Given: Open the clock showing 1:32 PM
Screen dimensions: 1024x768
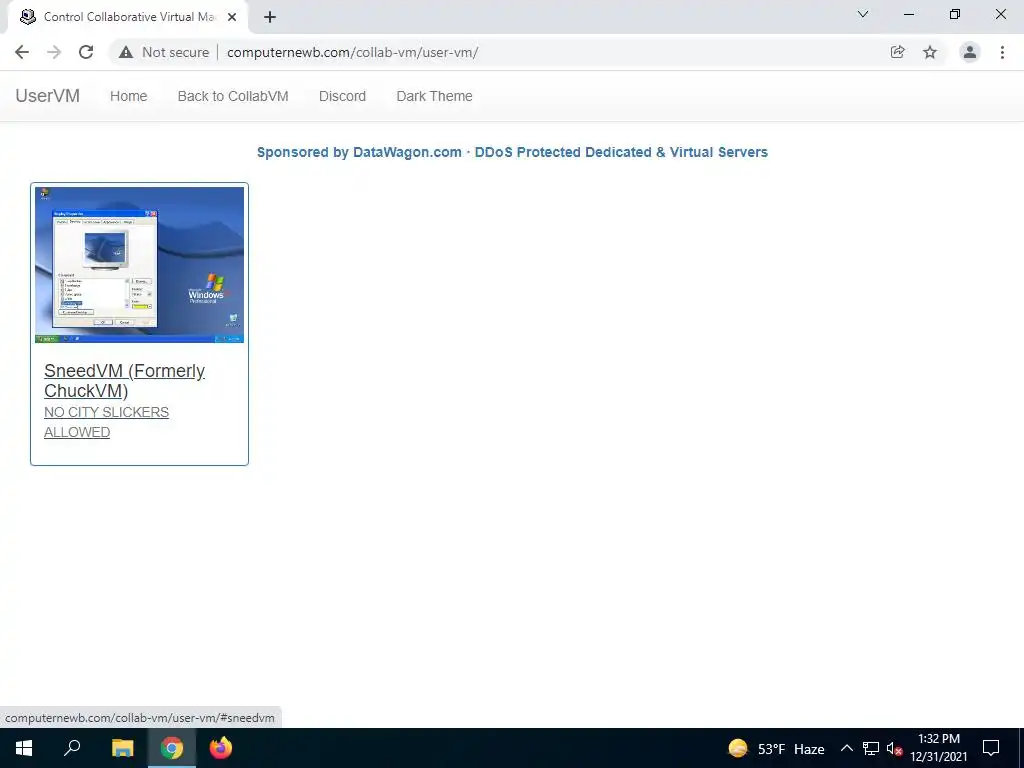Looking at the screenshot, I should pyautogui.click(x=939, y=748).
